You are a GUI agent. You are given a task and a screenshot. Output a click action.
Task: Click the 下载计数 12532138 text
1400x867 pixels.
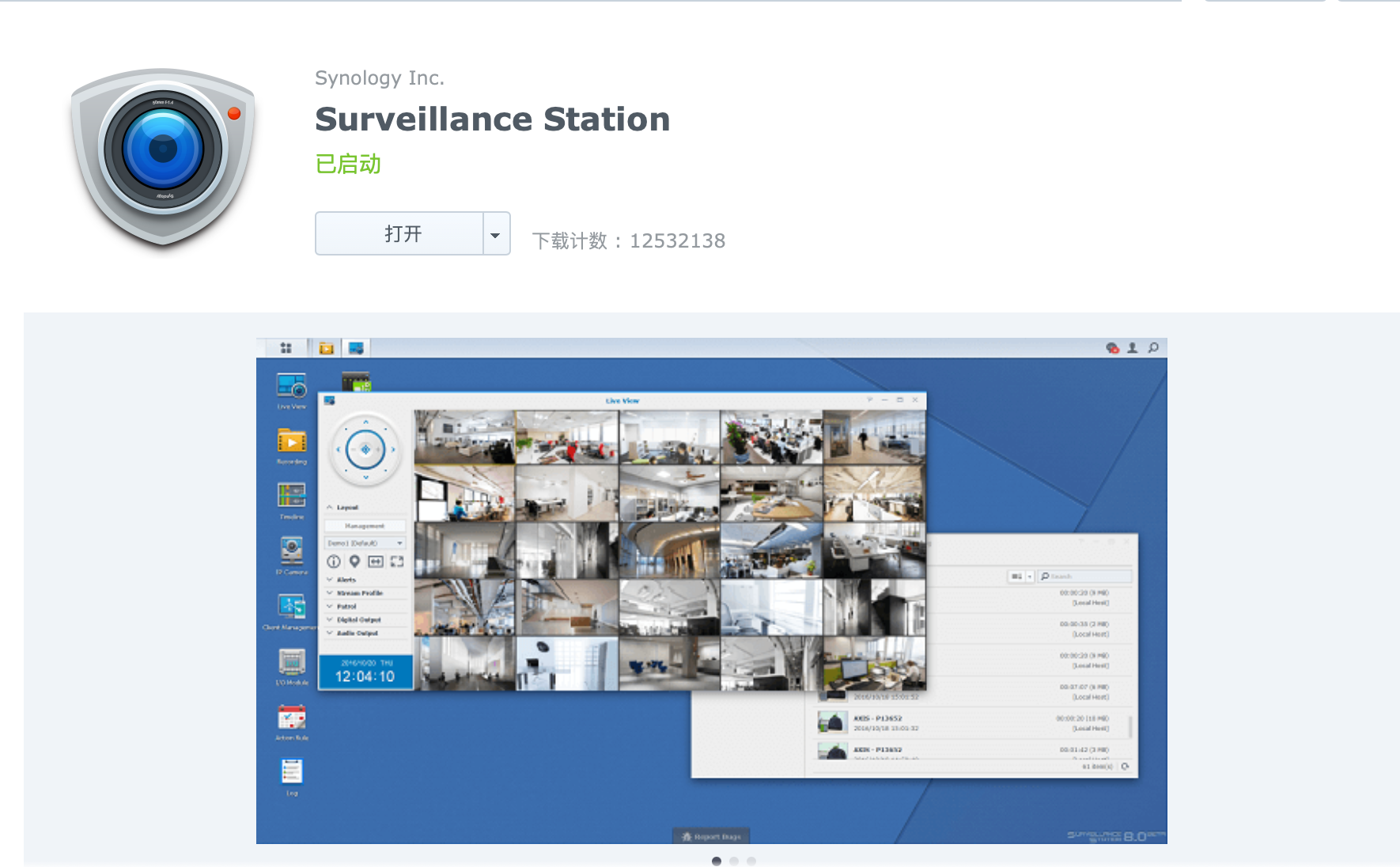click(629, 240)
